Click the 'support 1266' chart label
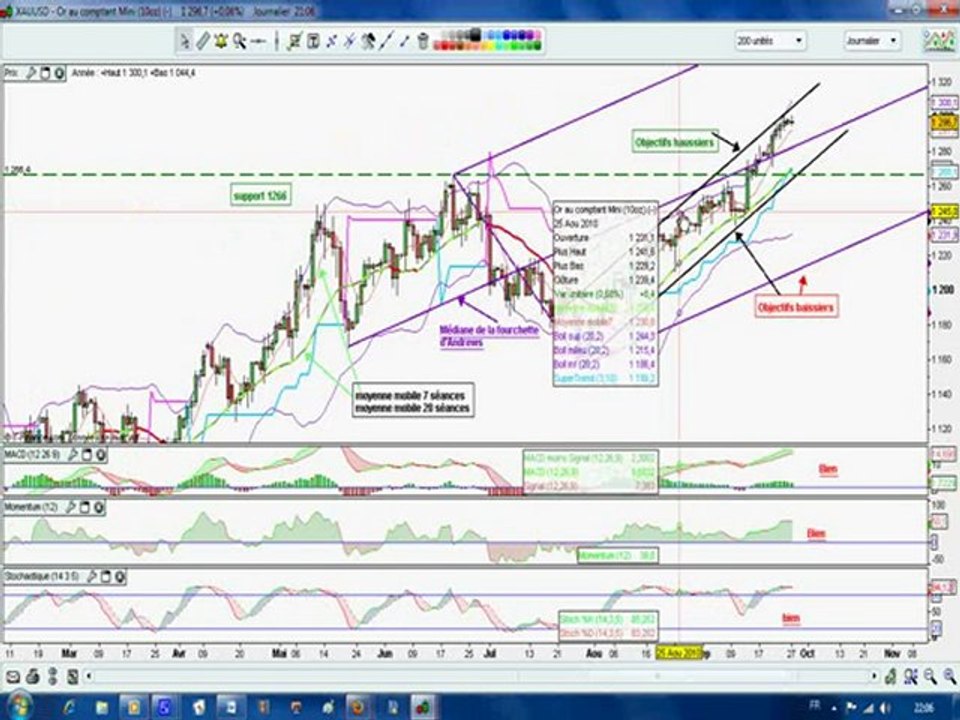Image resolution: width=960 pixels, height=720 pixels. pos(261,196)
